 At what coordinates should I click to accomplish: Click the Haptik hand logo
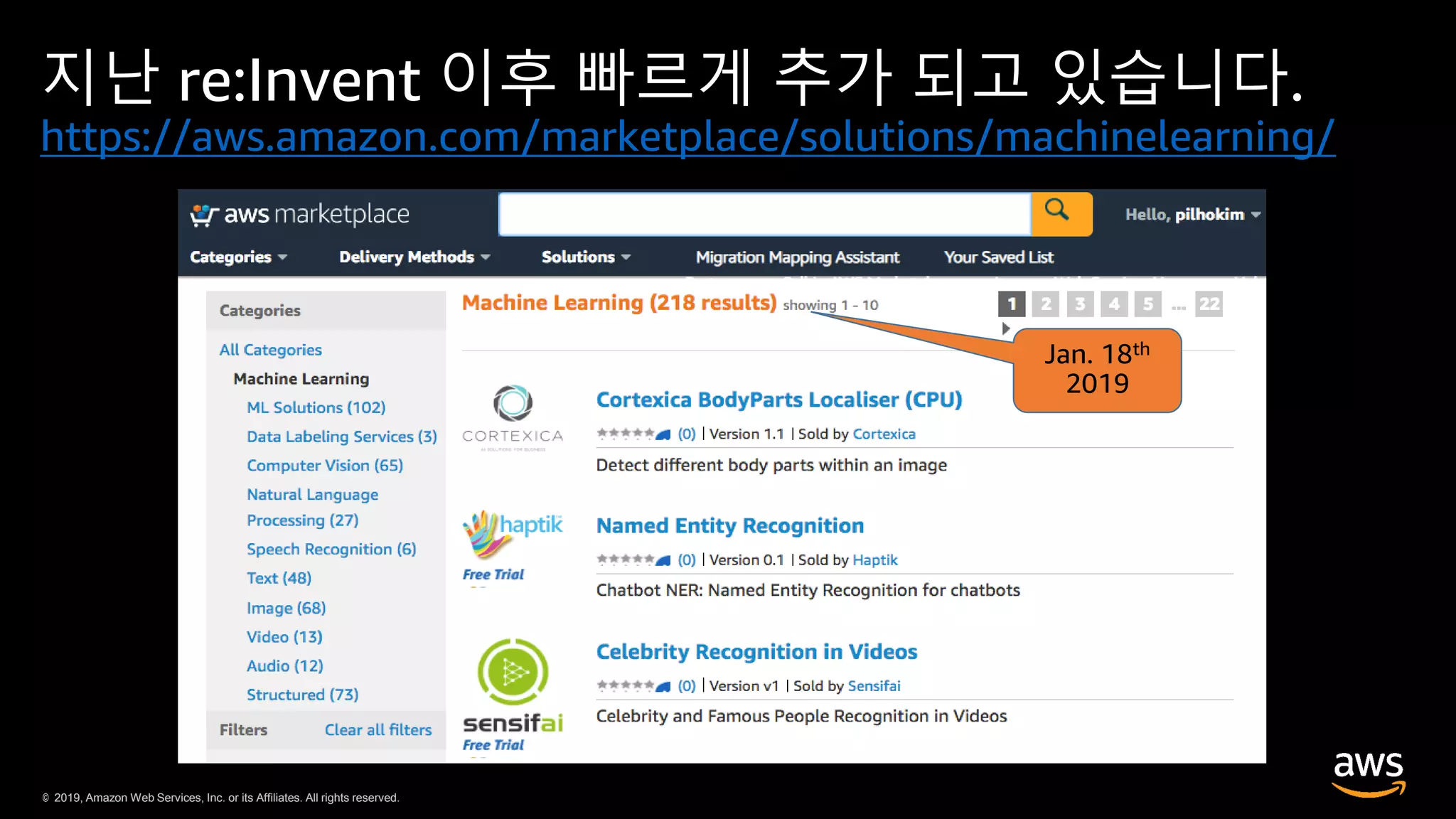coord(486,534)
